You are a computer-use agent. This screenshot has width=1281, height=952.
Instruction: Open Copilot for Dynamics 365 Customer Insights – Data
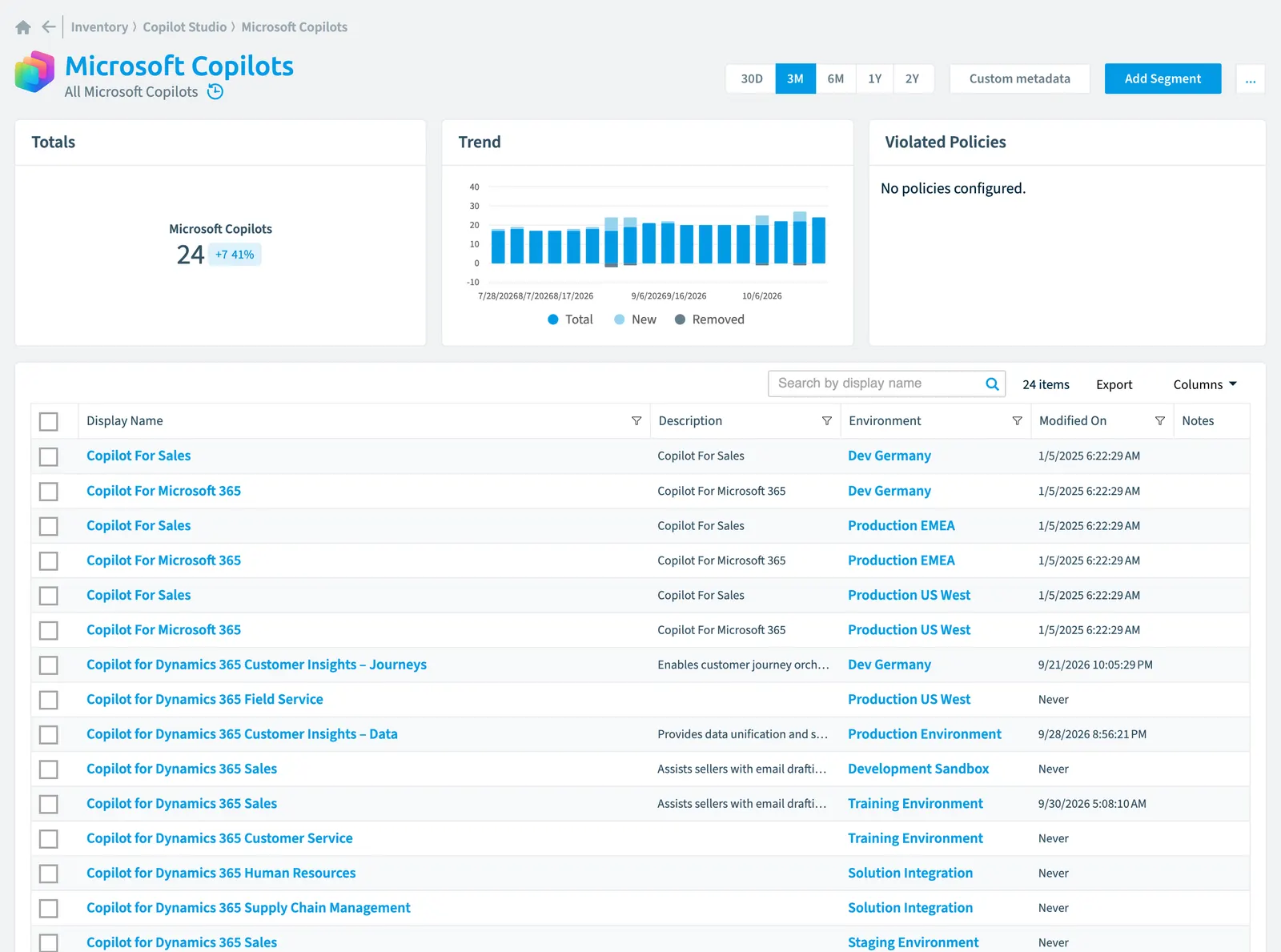pos(242,734)
